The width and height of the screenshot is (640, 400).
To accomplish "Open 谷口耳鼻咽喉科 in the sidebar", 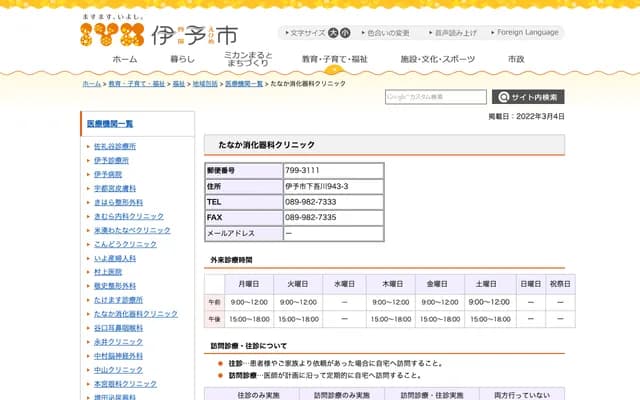I will pos(118,328).
